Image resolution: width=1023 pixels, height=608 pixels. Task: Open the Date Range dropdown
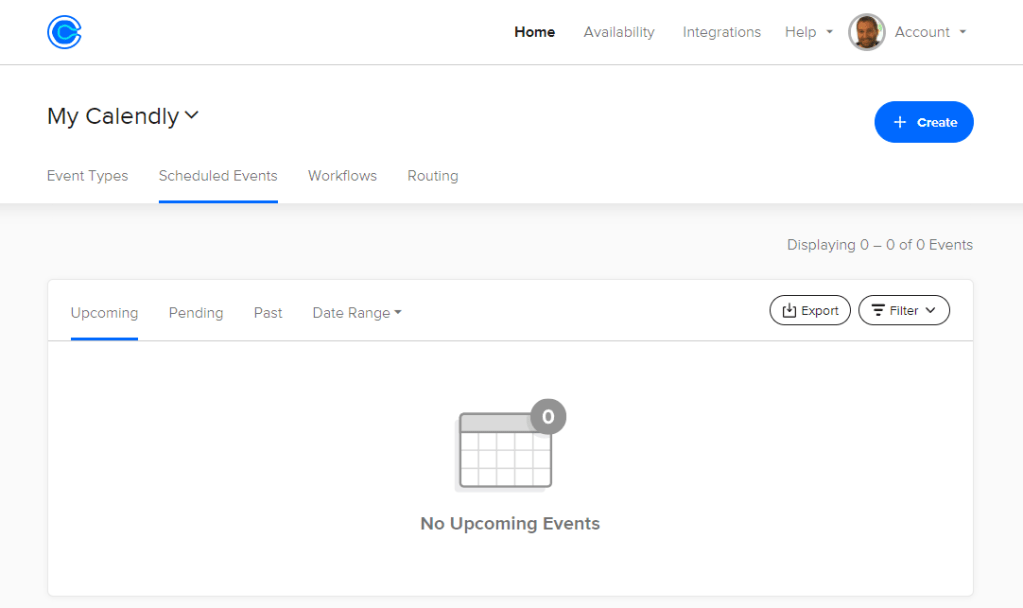(357, 313)
